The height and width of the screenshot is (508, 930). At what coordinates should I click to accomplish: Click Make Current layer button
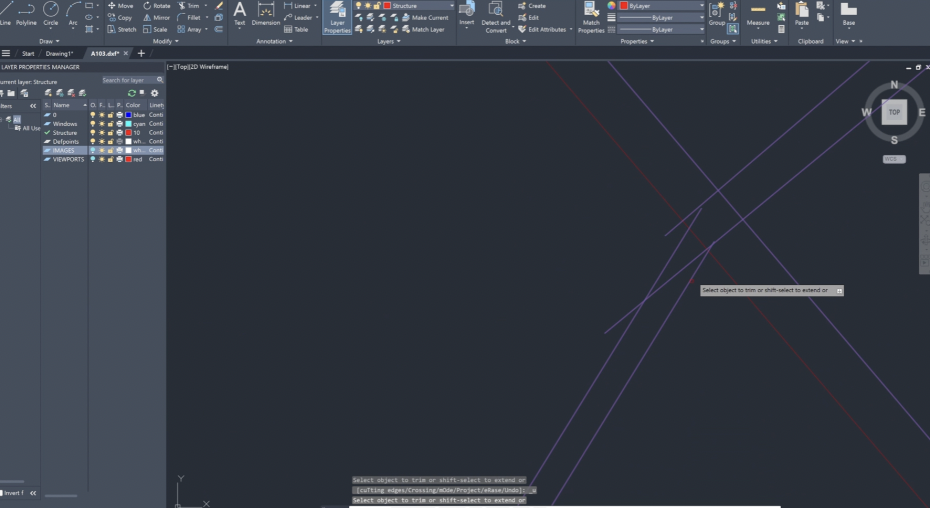click(x=425, y=18)
